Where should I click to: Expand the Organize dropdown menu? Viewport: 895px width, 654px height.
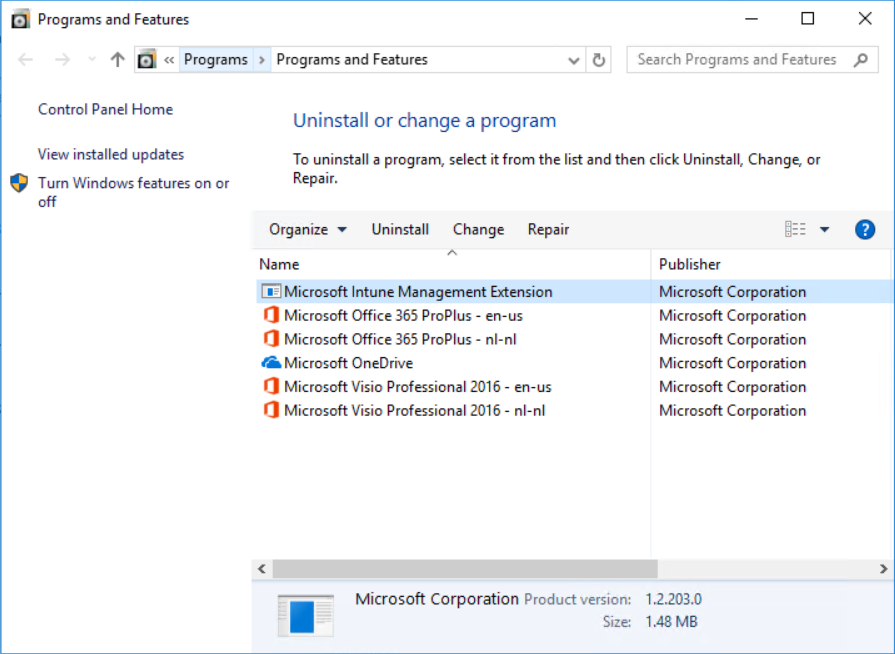tap(308, 229)
